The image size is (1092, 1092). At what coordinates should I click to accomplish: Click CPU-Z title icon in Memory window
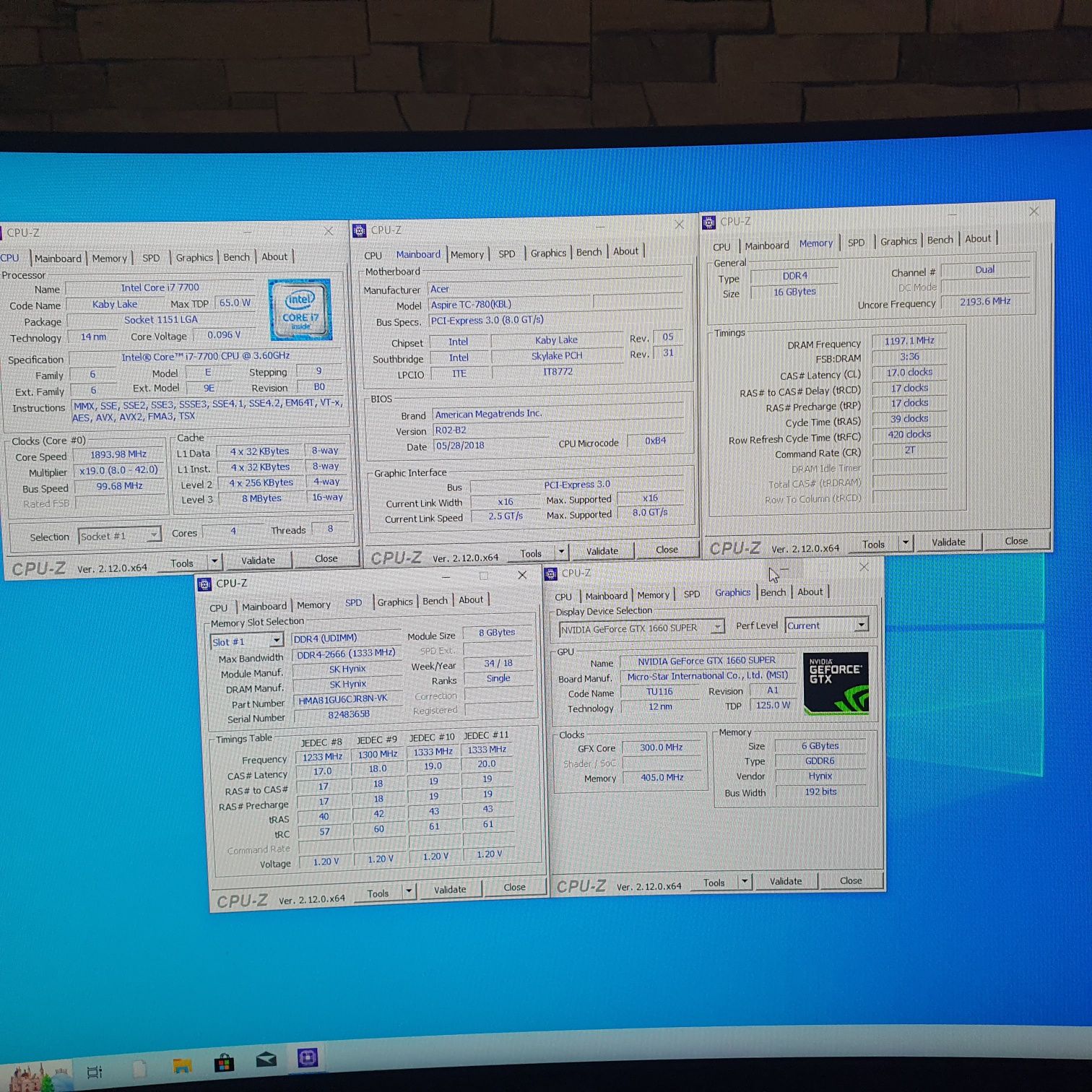(708, 222)
